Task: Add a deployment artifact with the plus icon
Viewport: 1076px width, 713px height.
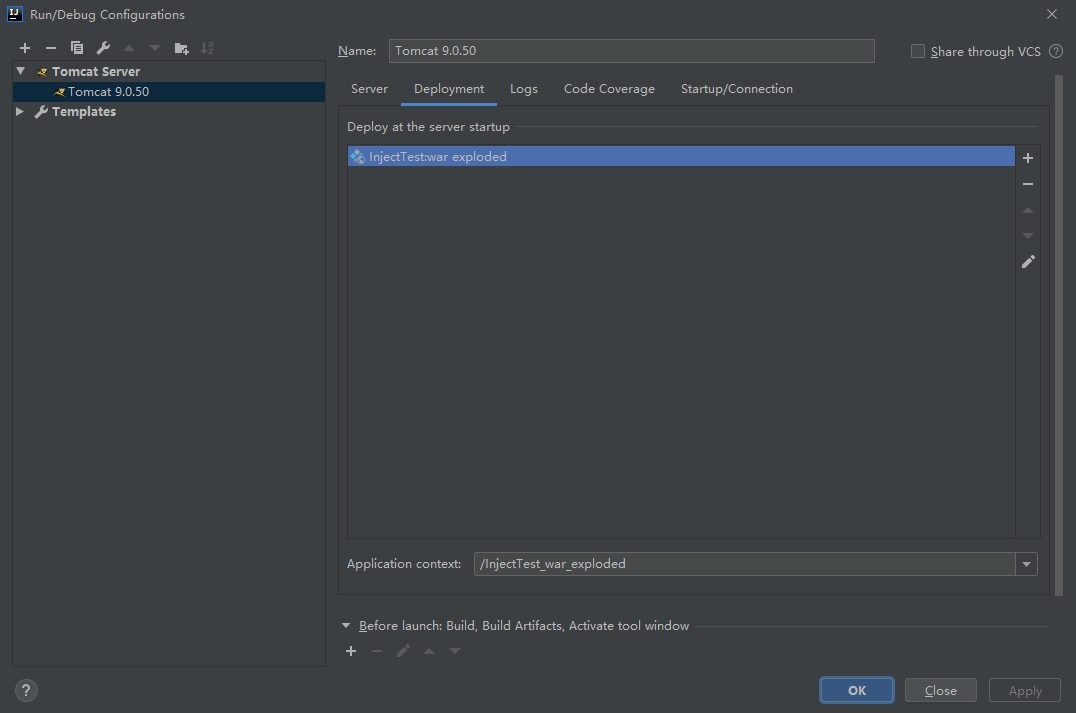Action: 1027,158
